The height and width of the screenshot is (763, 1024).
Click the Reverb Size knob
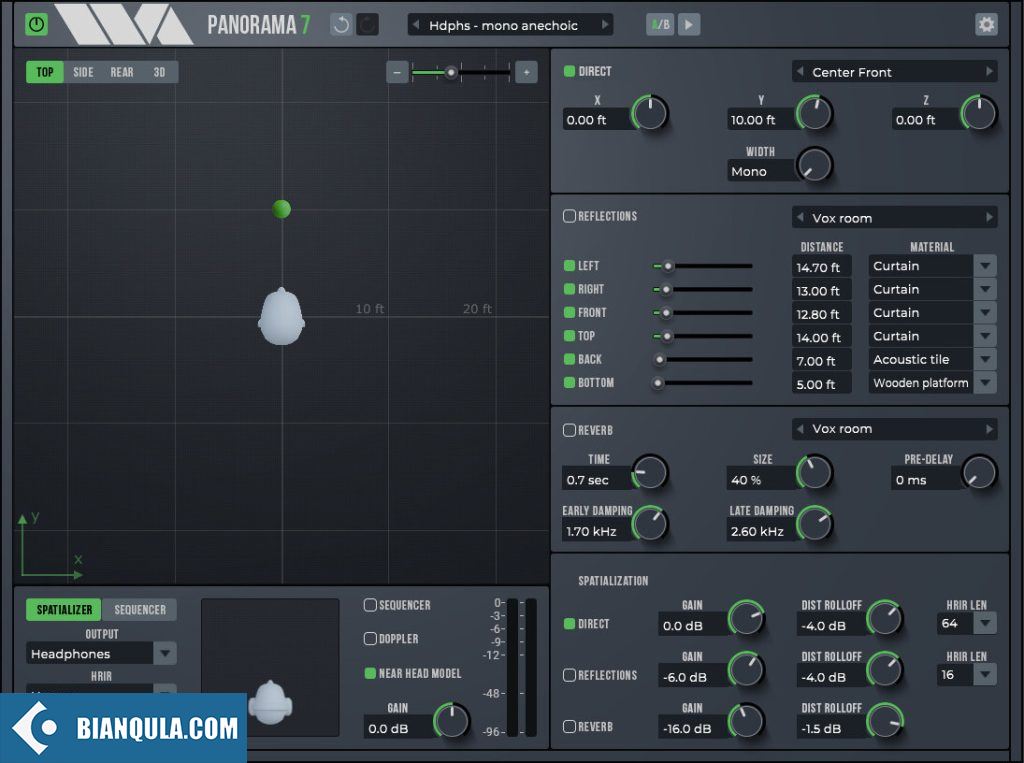(x=814, y=472)
